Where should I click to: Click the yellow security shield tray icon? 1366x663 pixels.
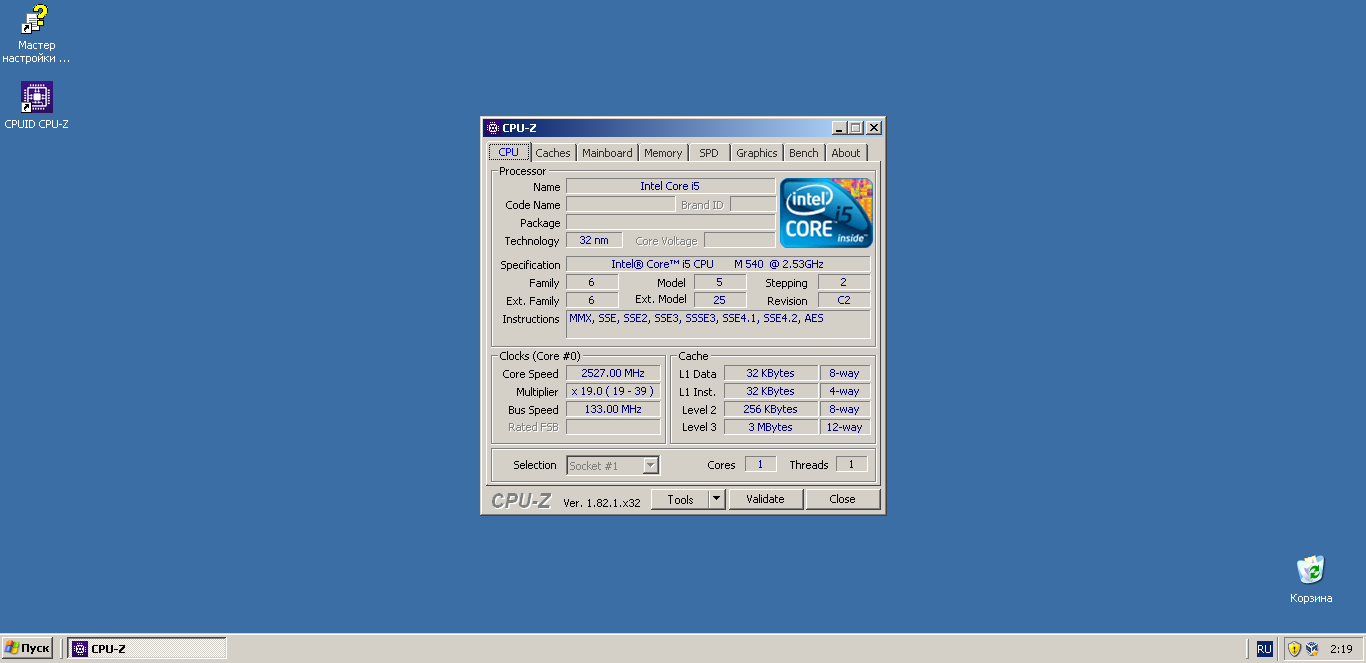1294,649
